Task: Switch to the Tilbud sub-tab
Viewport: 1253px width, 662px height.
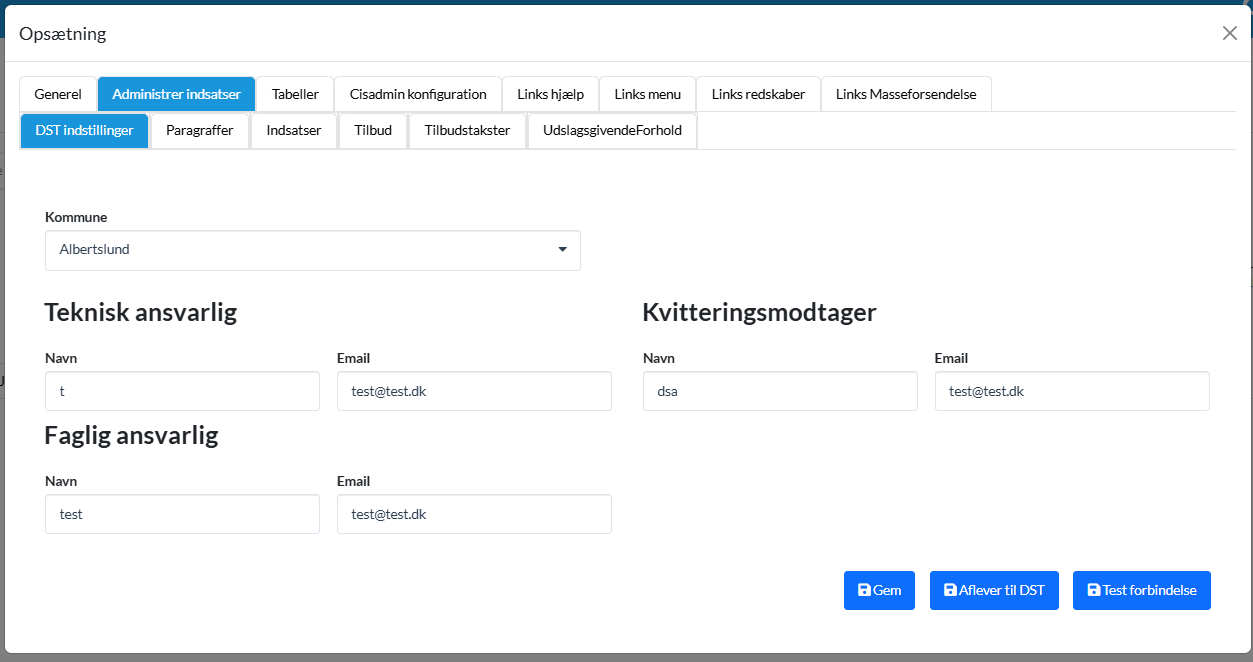Action: 373,130
